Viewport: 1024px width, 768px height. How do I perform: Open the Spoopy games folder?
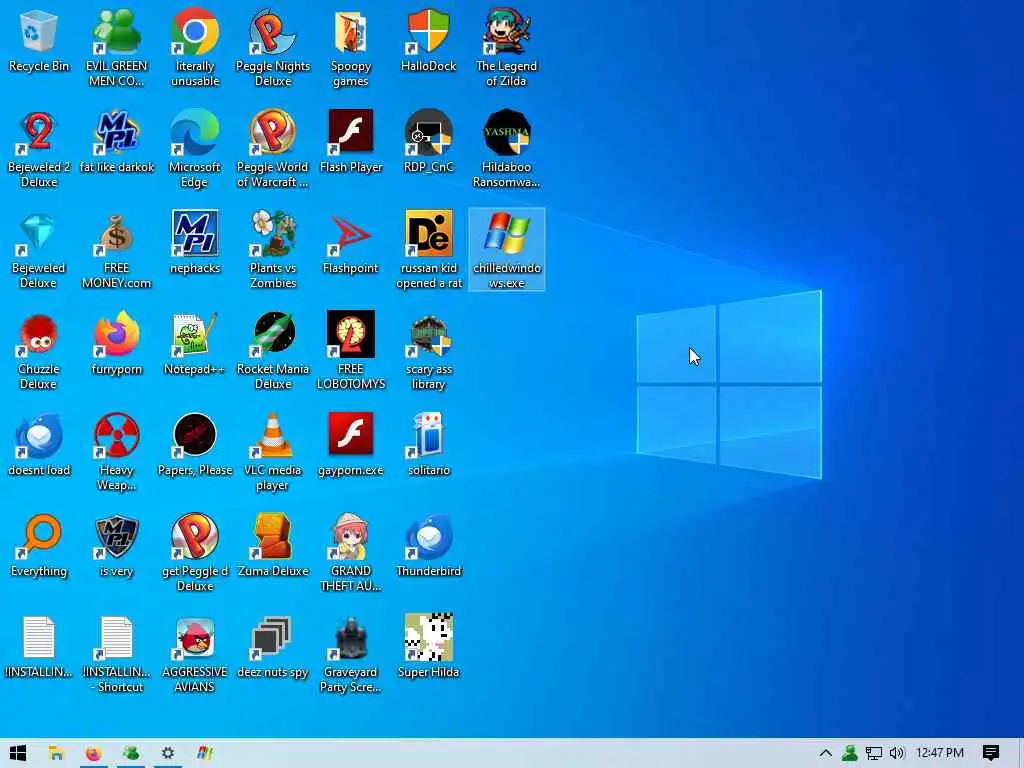351,47
